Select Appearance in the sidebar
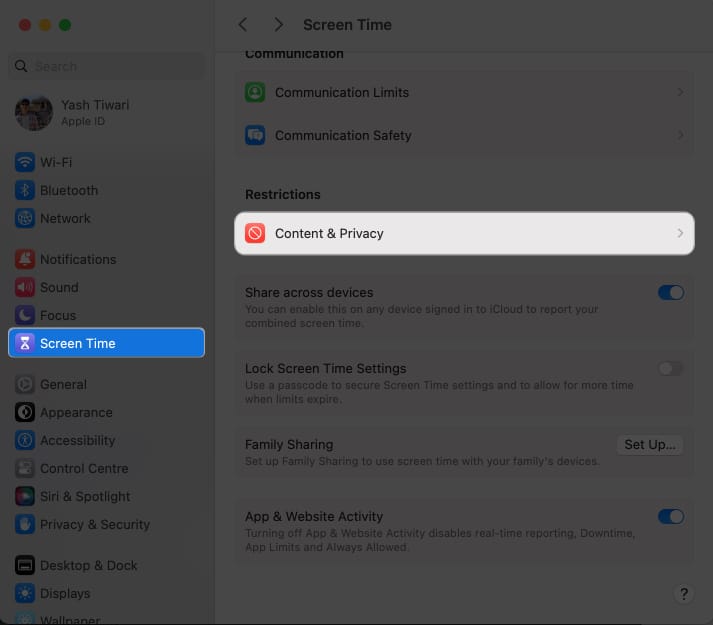Screen dimensions: 713x625 pos(106,412)
